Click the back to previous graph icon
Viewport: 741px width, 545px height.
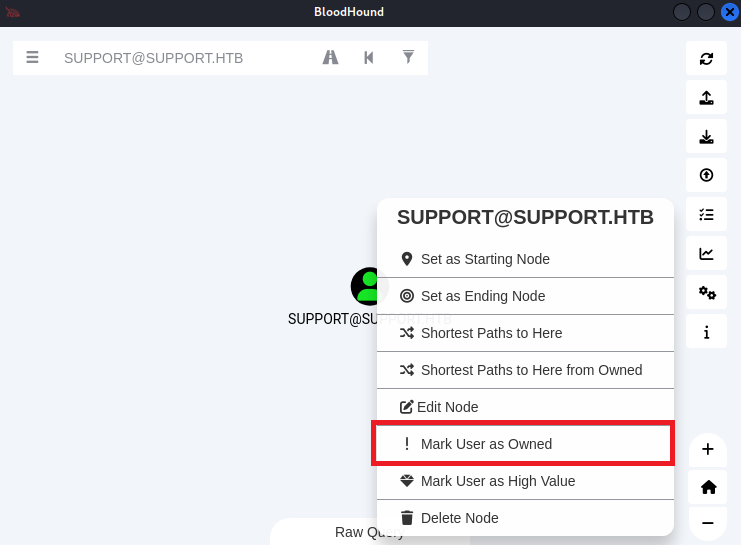click(369, 58)
